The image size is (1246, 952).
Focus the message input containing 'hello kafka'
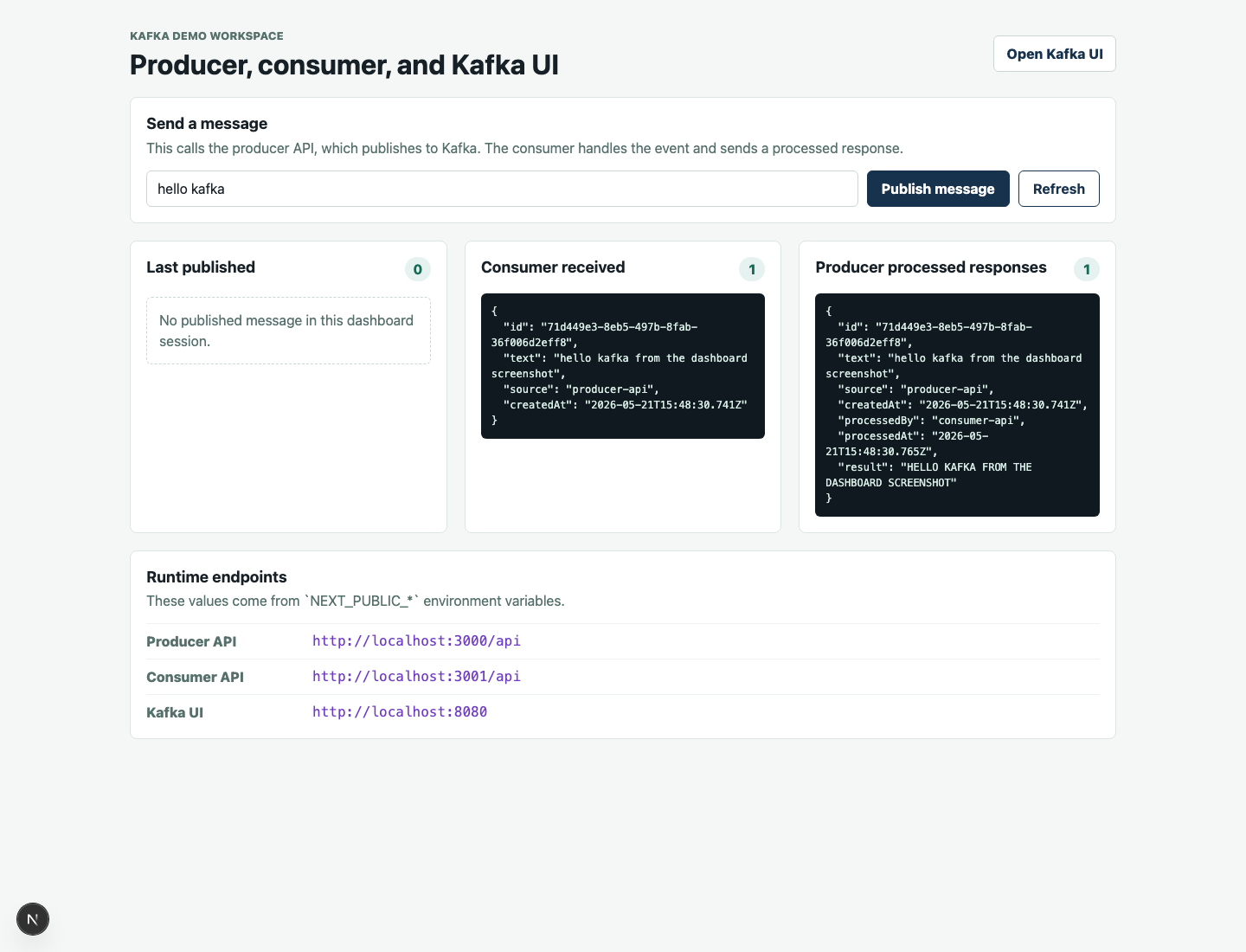pyautogui.click(x=502, y=189)
